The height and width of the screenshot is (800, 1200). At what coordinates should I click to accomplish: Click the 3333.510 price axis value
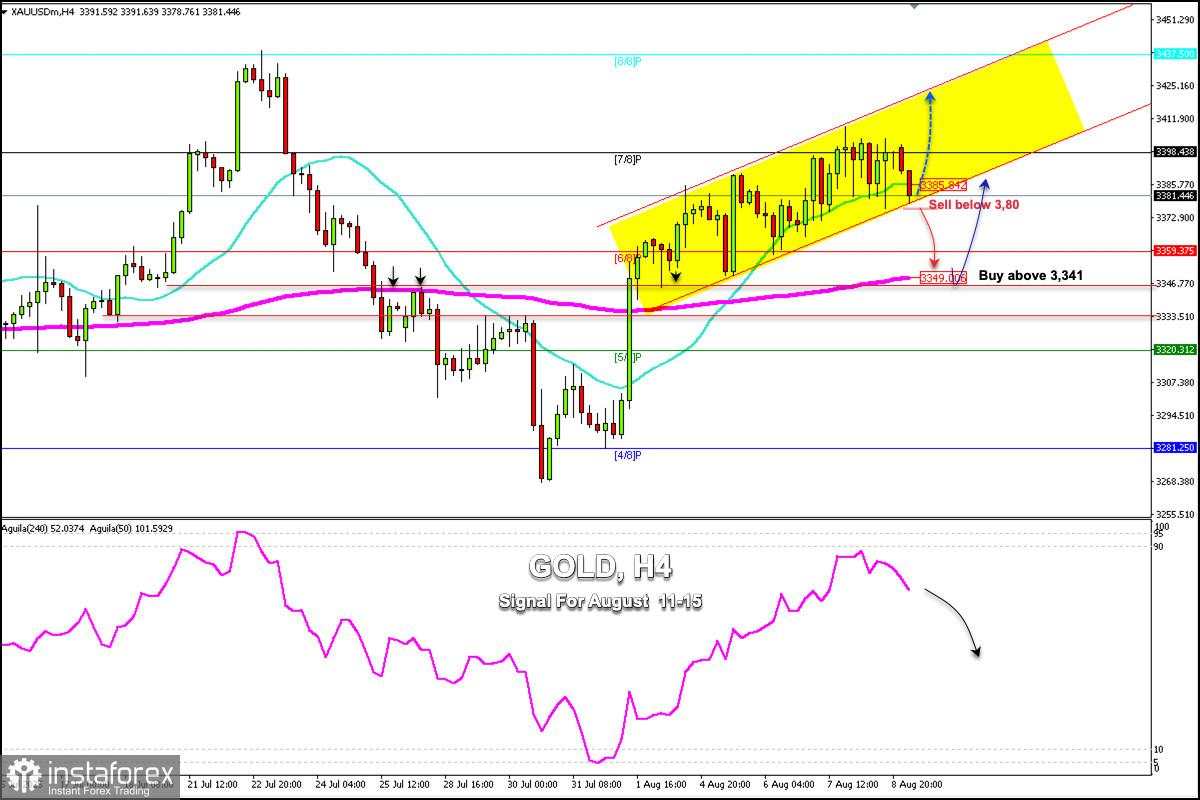[1174, 317]
